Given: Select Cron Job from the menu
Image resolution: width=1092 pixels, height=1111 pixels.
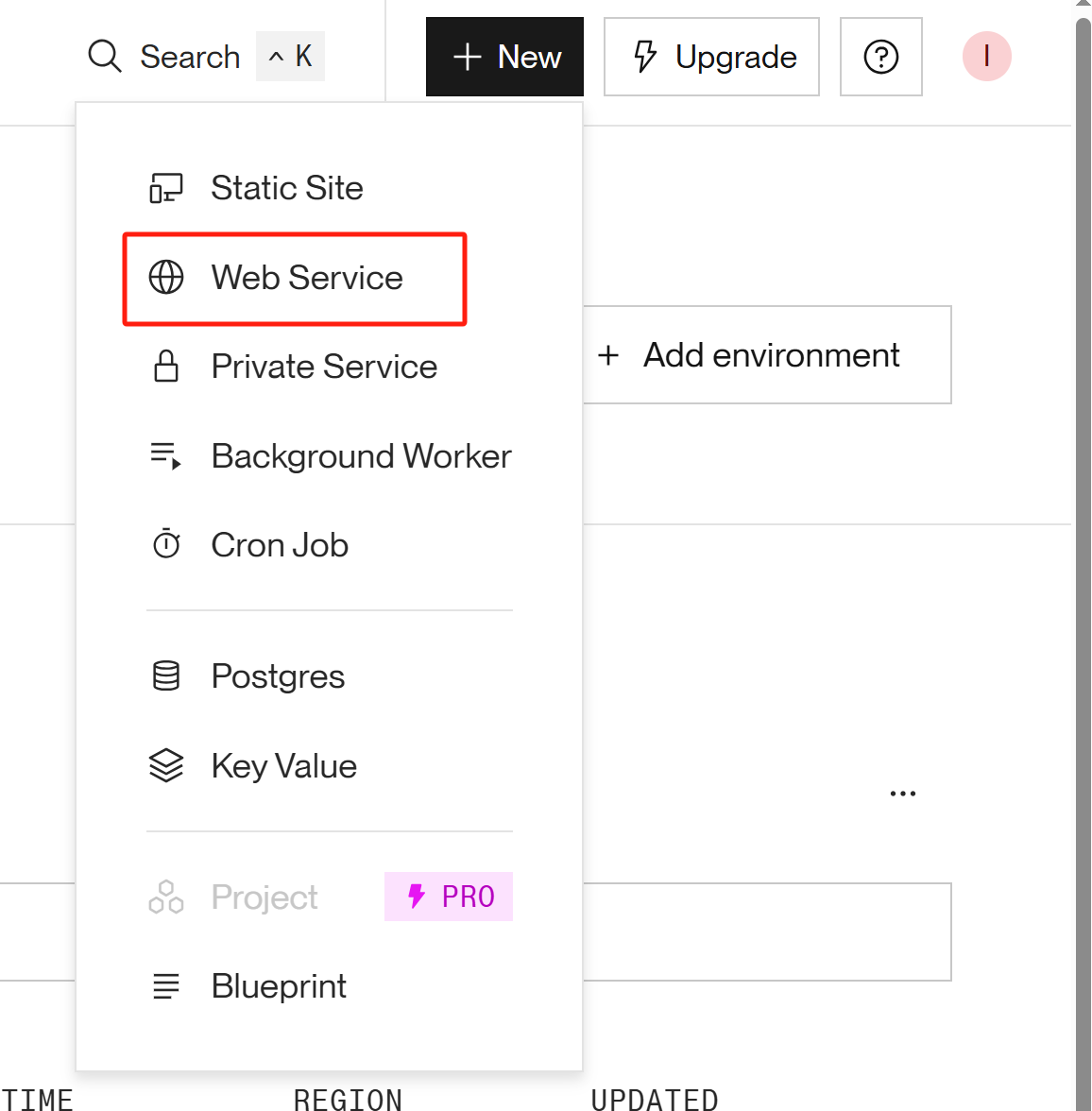Looking at the screenshot, I should click(330, 546).
